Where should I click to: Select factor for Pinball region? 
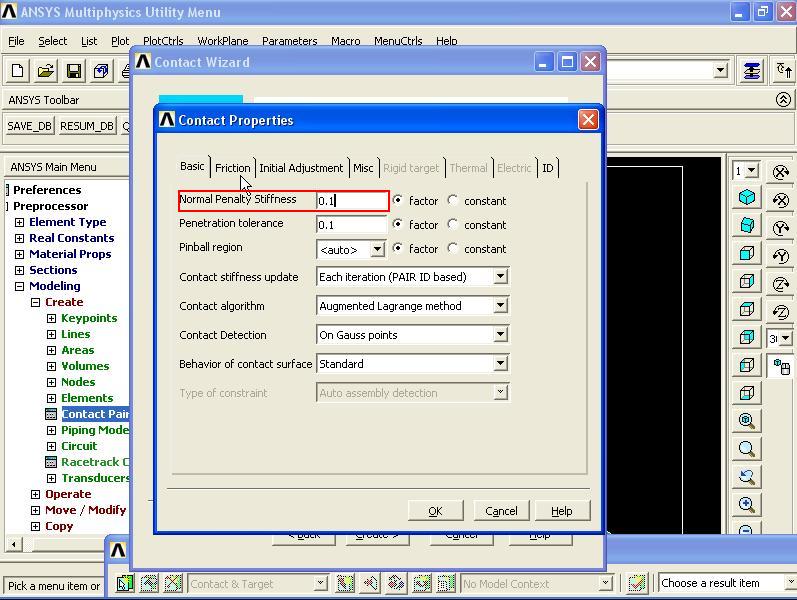pos(397,248)
